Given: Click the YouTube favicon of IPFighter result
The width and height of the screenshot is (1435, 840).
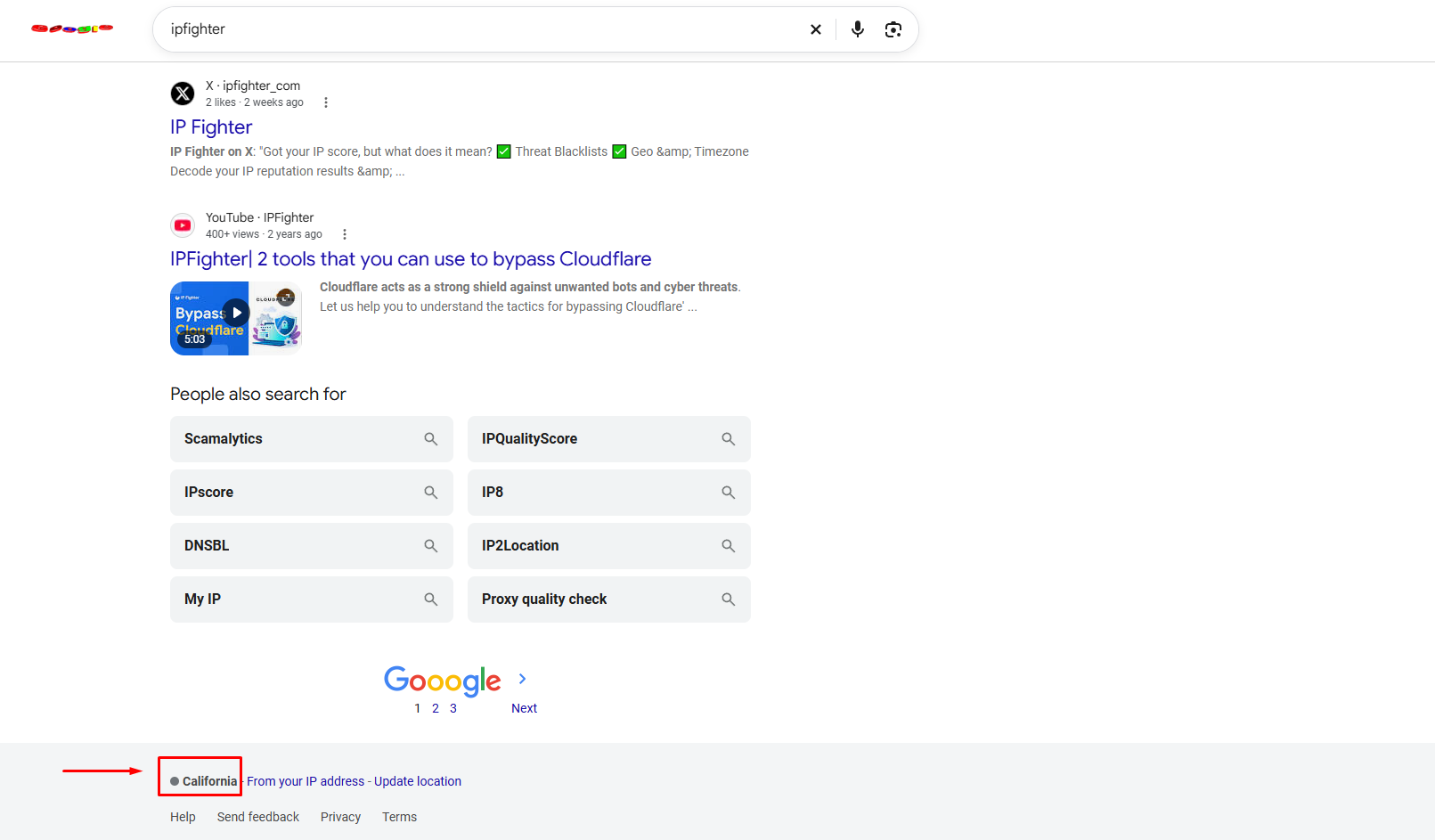Looking at the screenshot, I should click(x=183, y=225).
